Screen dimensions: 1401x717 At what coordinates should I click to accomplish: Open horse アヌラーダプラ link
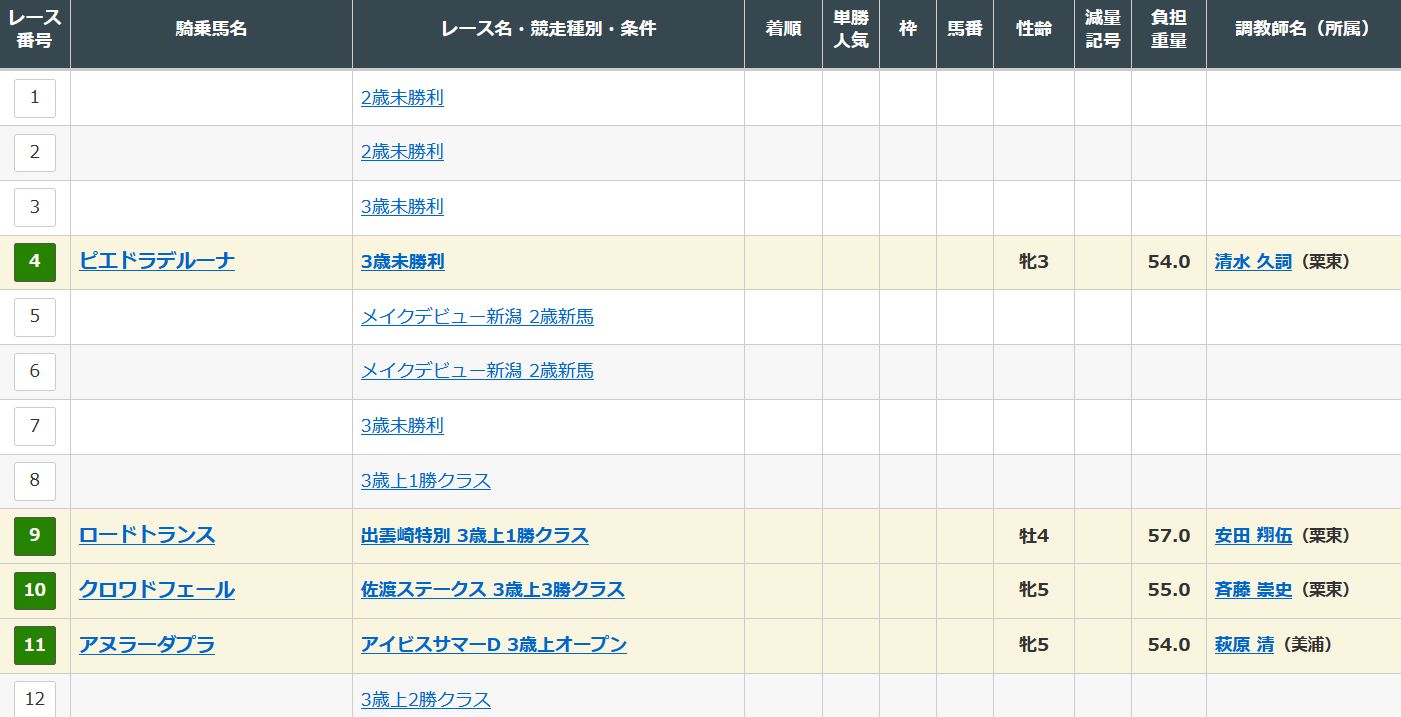[147, 645]
